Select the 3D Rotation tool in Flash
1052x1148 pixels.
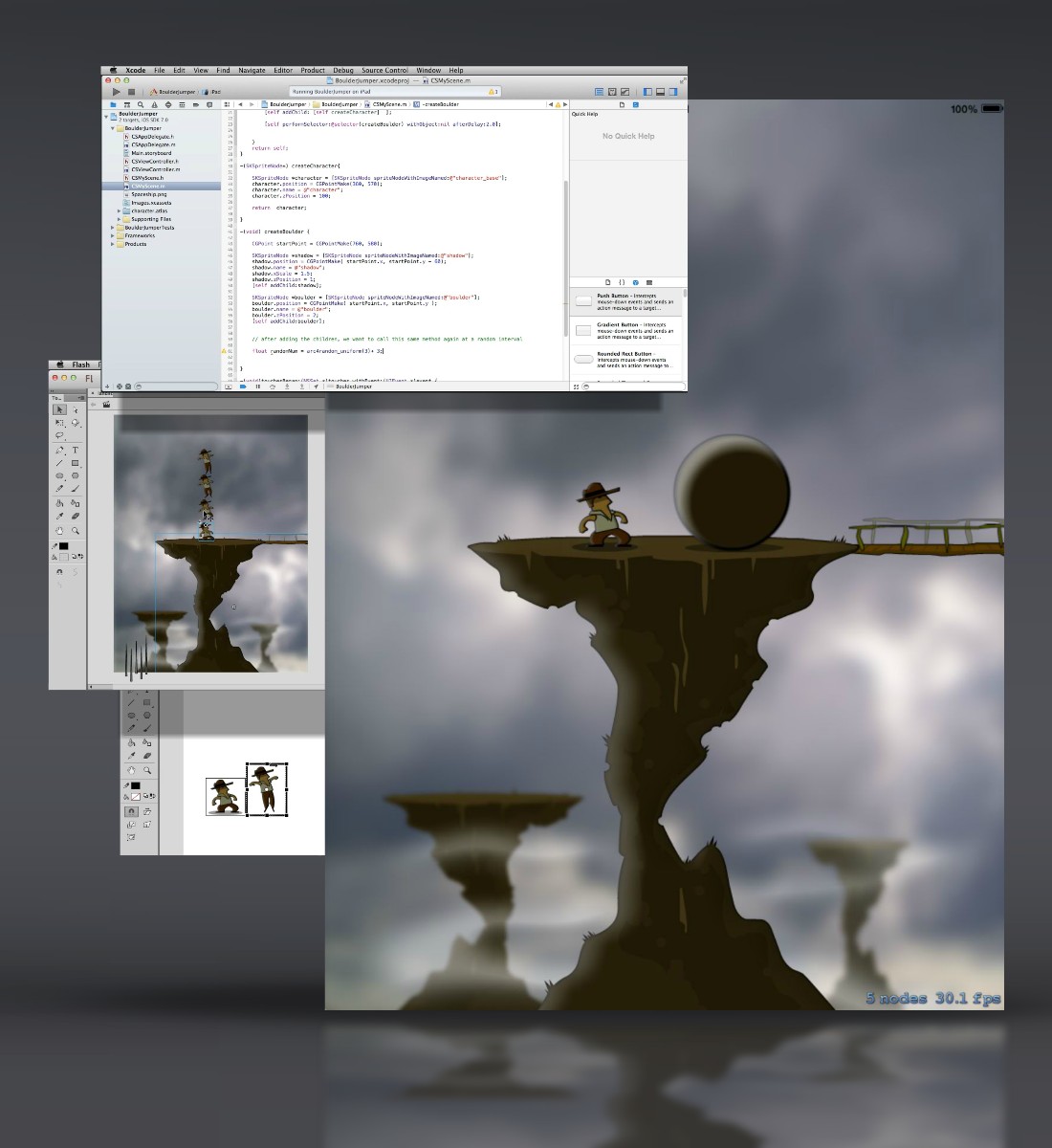(75, 423)
